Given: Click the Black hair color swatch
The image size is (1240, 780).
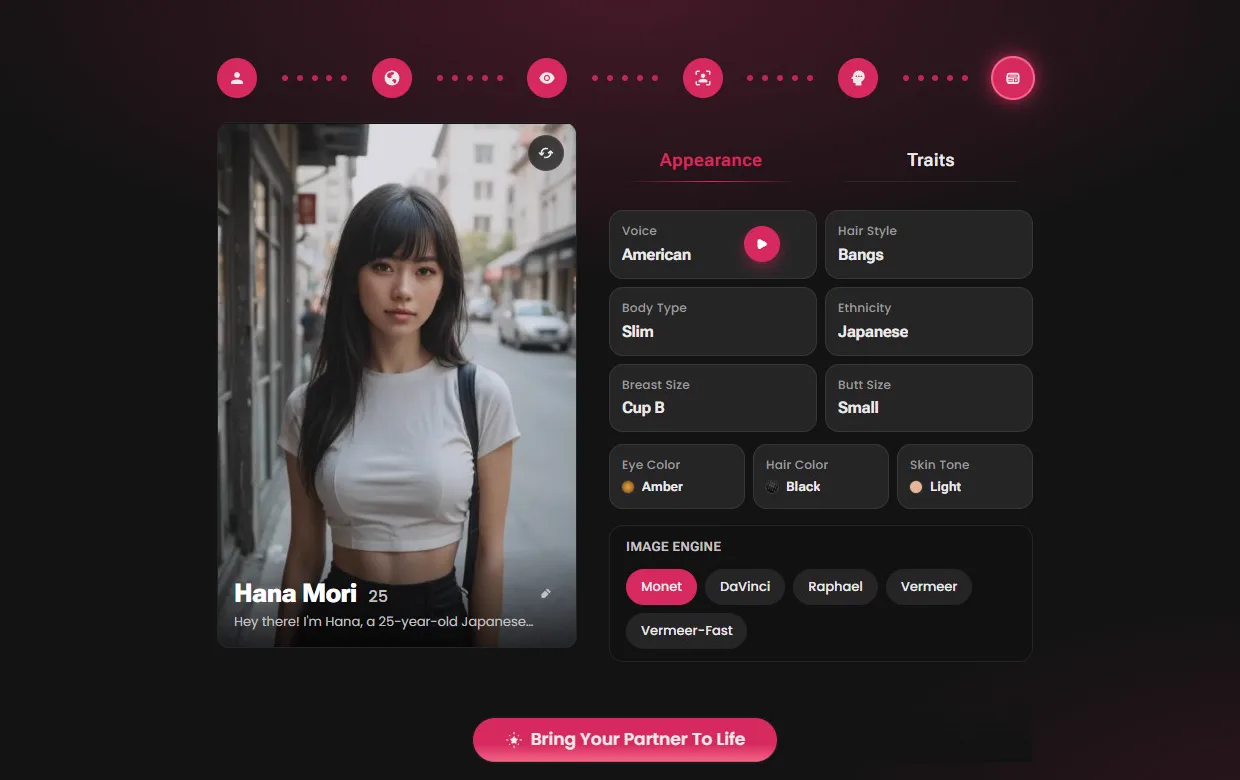Looking at the screenshot, I should point(772,487).
